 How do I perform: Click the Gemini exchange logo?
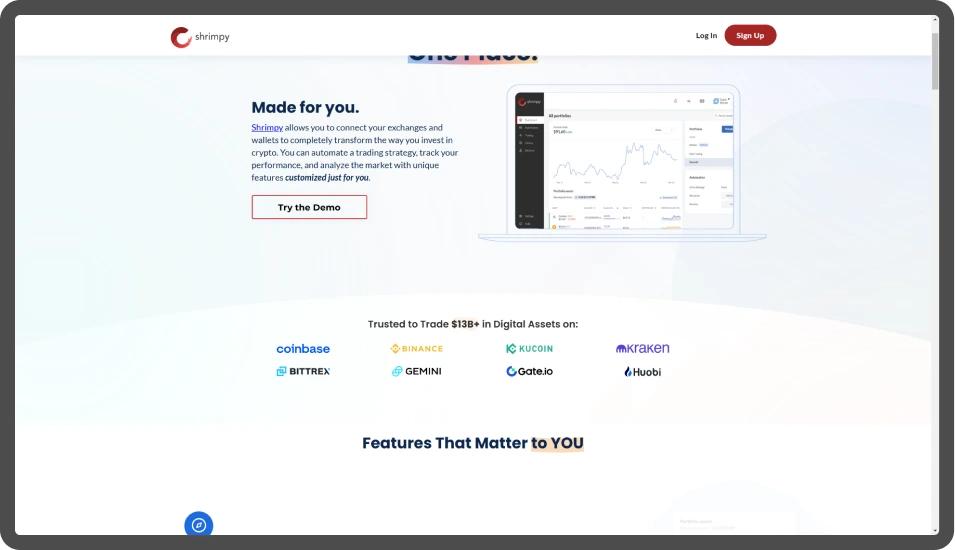coord(417,371)
